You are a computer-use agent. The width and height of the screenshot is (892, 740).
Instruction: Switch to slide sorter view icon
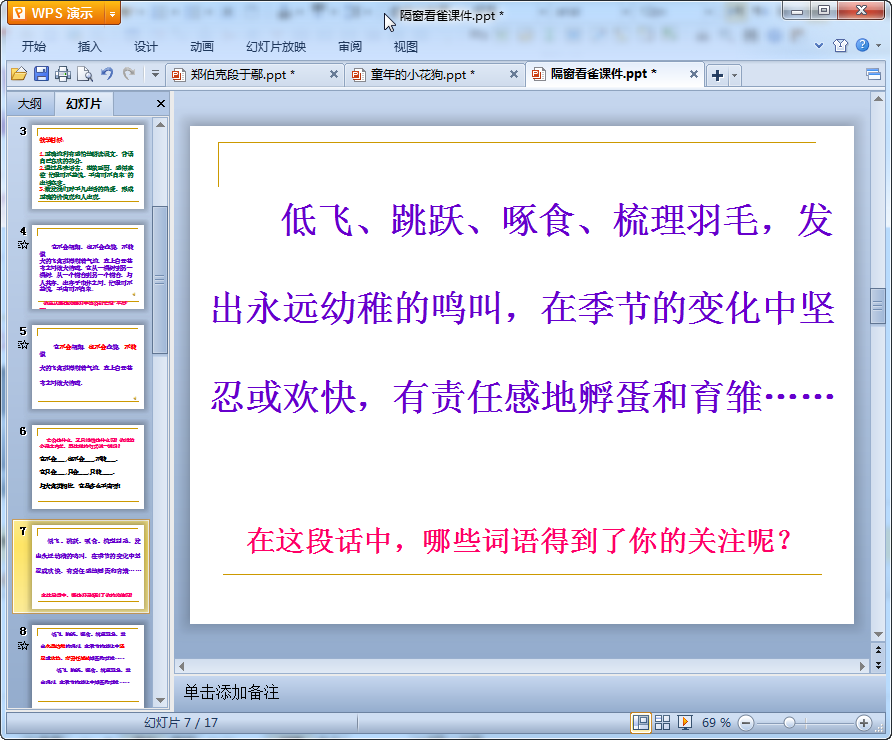pos(662,723)
